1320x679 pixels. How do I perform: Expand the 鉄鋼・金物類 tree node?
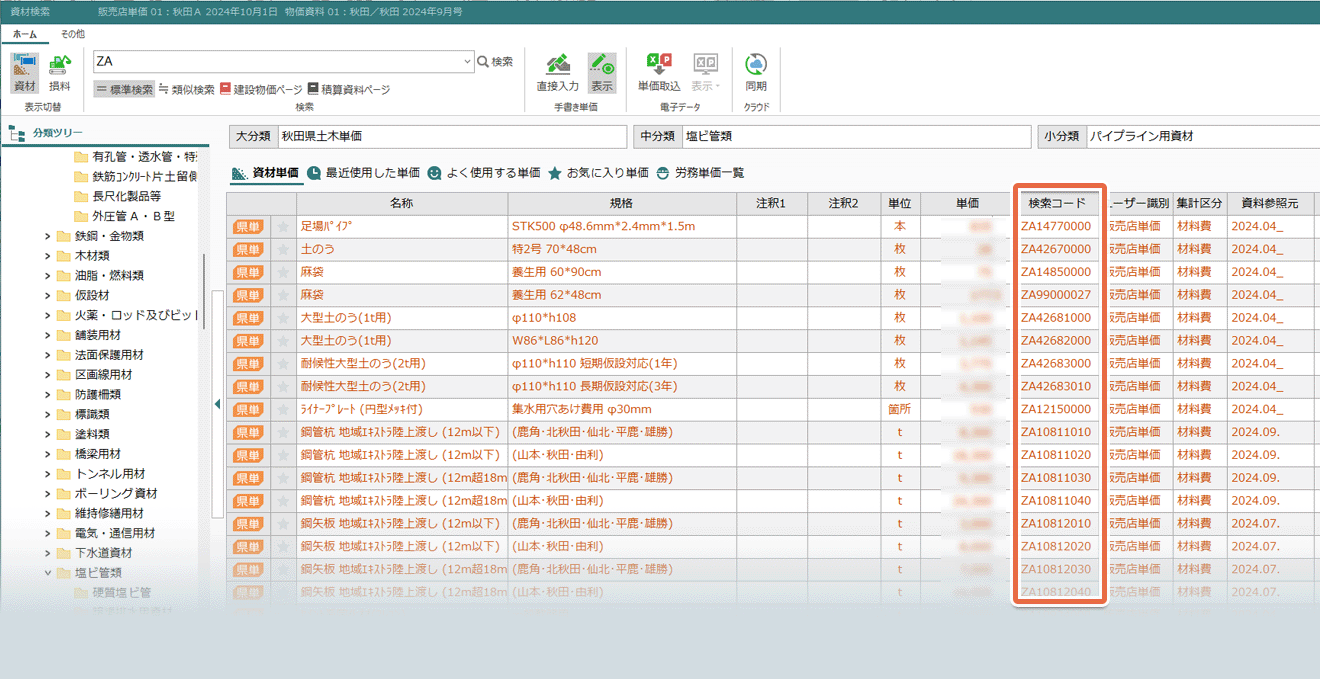pyautogui.click(x=48, y=236)
